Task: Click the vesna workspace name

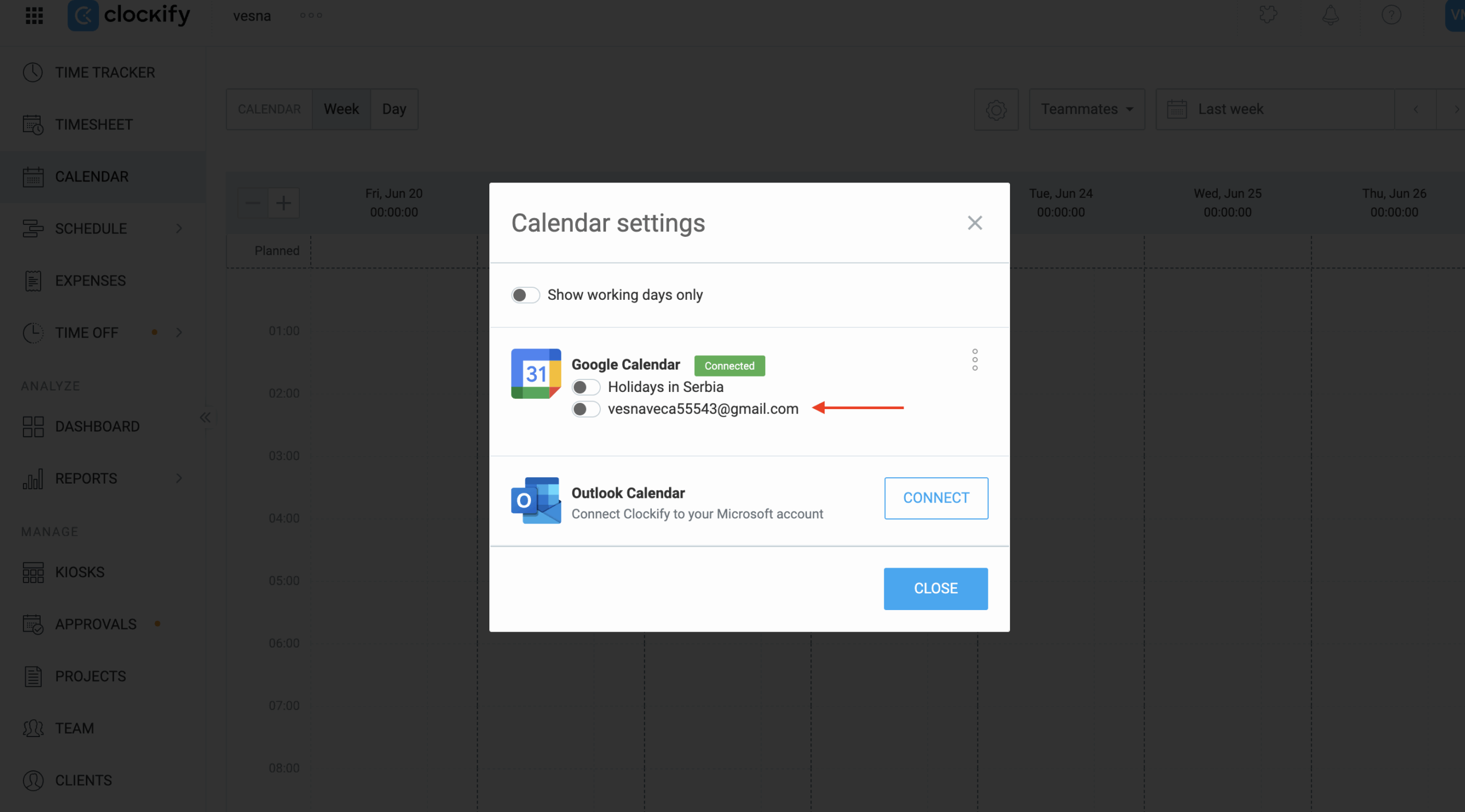Action: click(x=252, y=15)
